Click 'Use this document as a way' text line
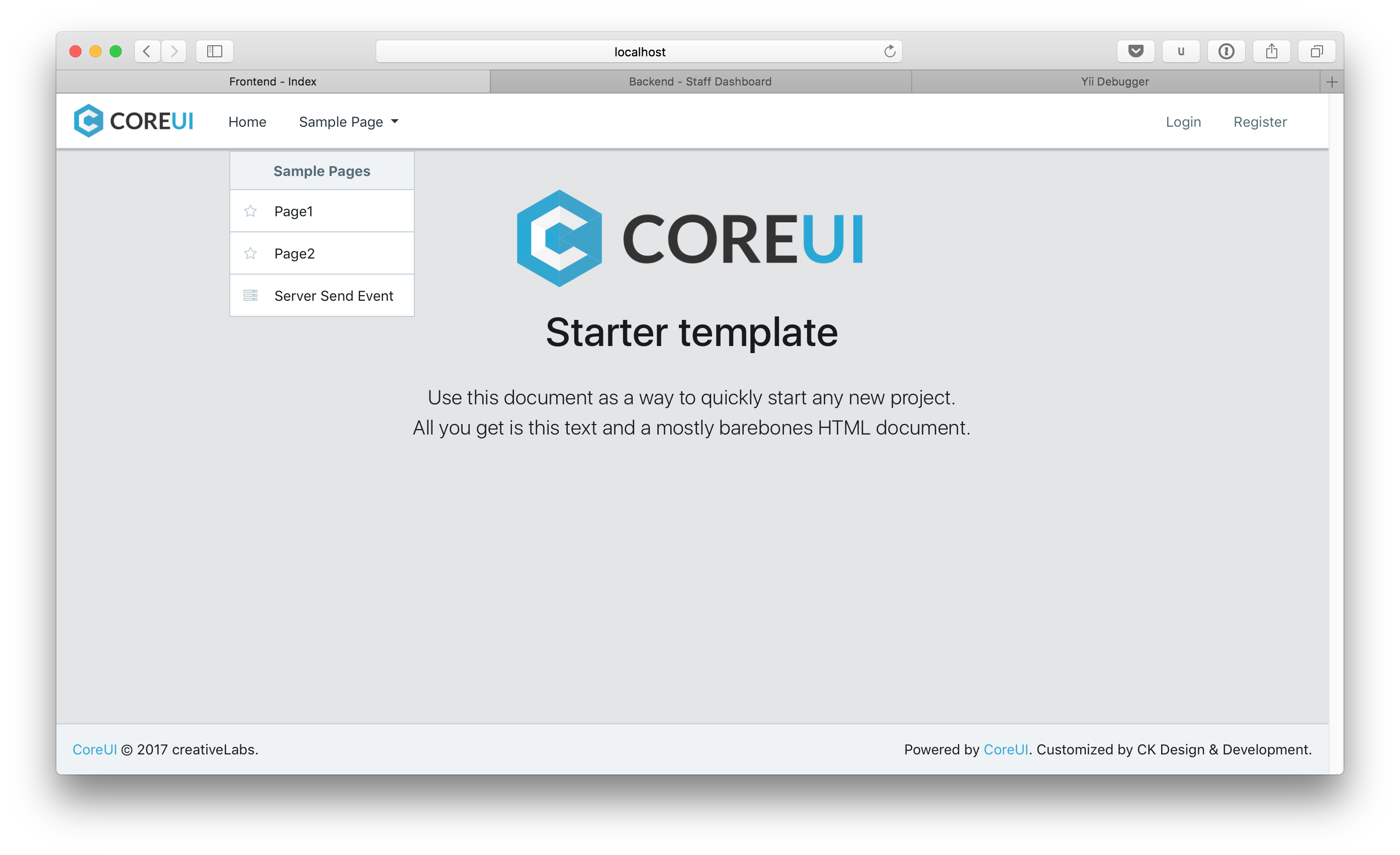Screen dimensions: 1400x855 click(692, 398)
